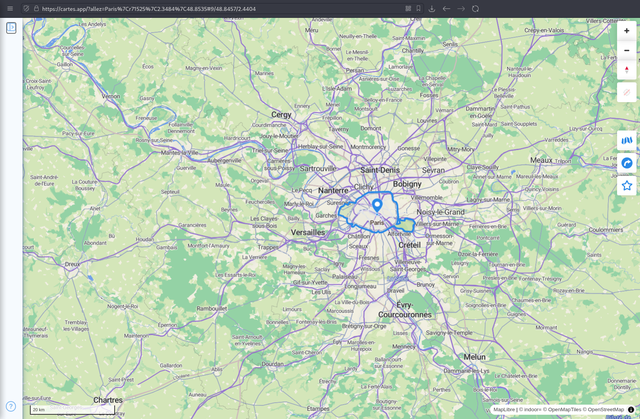This screenshot has width=640, height=419.
Task: Toggle the attribution info icon
Action: click(x=631, y=409)
